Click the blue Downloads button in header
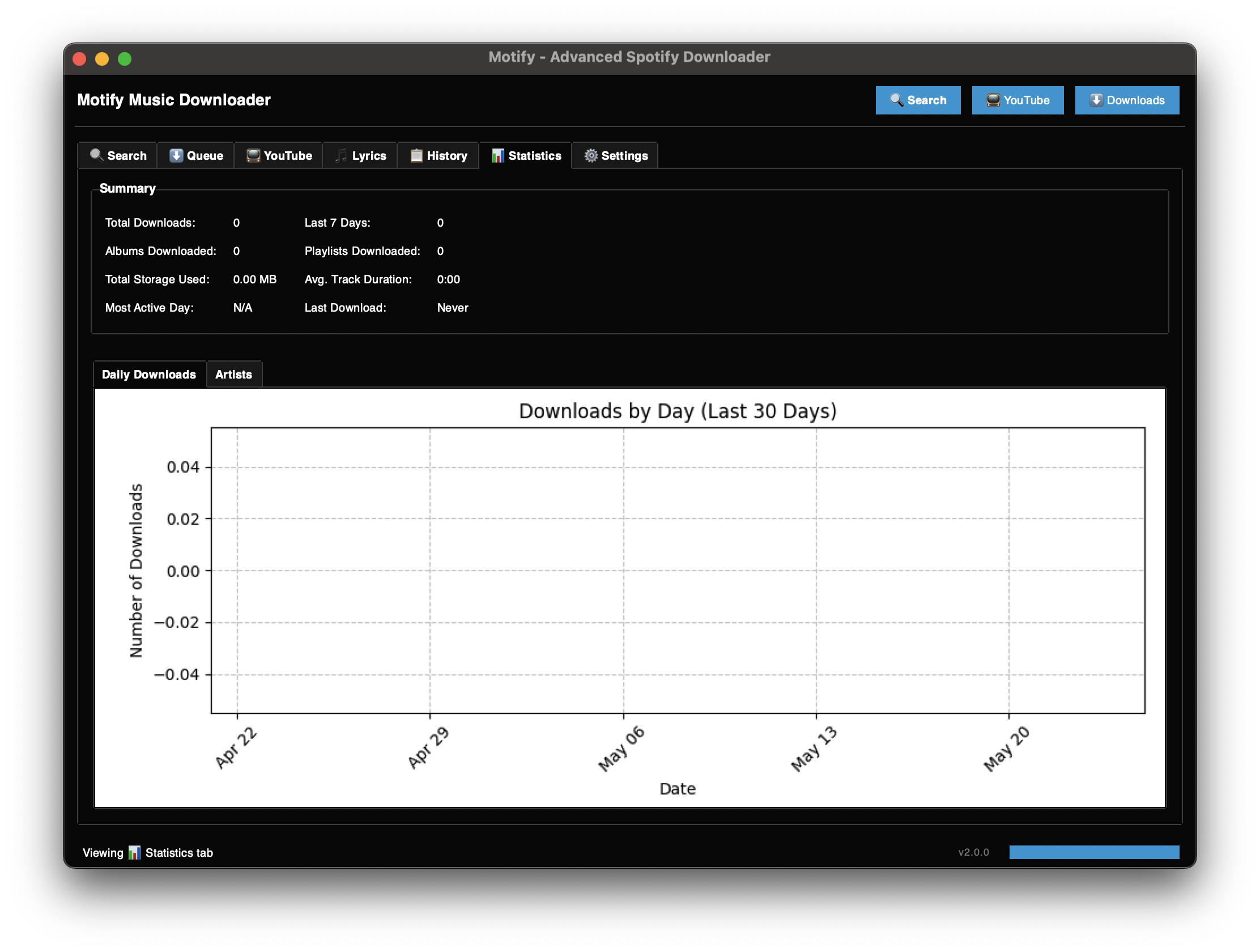This screenshot has height=952, width=1260. [x=1127, y=100]
